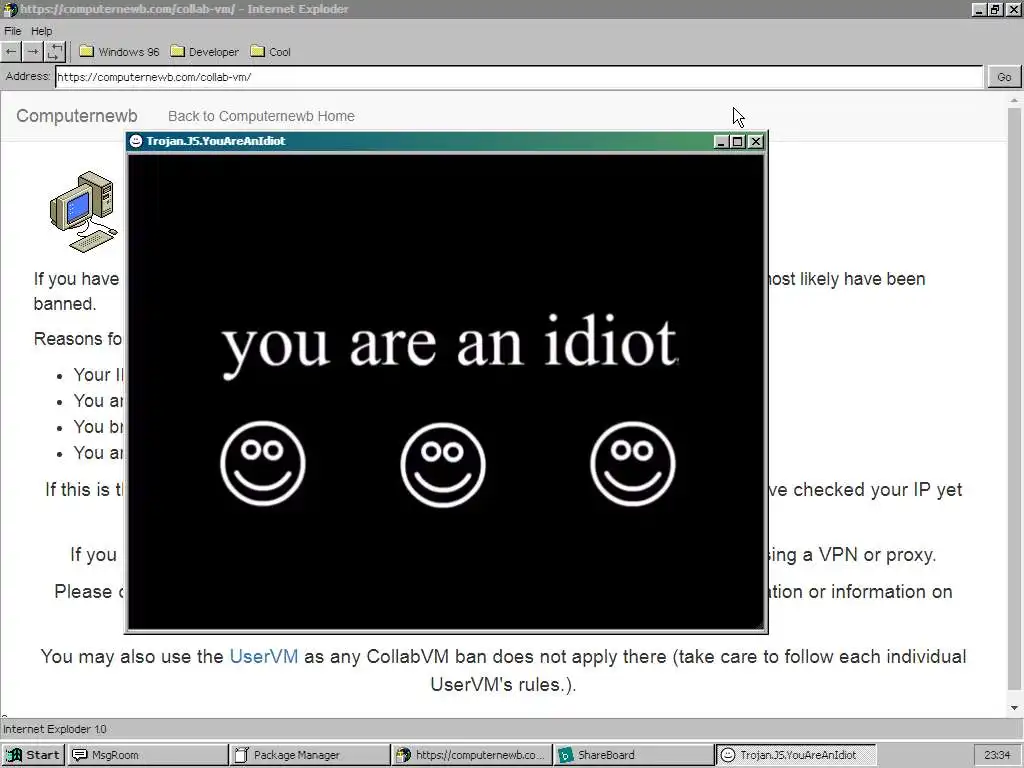Viewport: 1024px width, 768px height.
Task: Minimize the Trojan.JS.YouAreAnIdiot window
Action: [x=721, y=141]
